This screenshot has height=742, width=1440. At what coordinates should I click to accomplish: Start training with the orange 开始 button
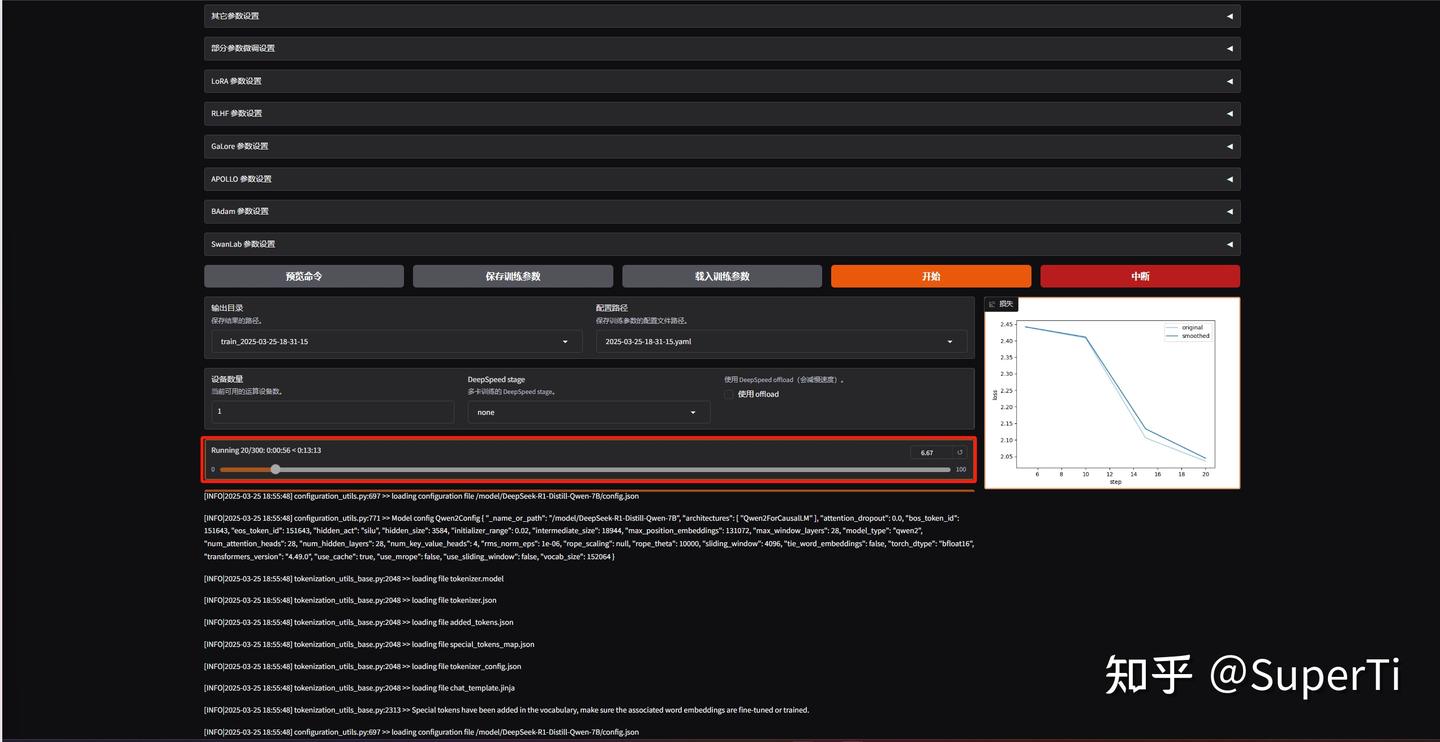(x=931, y=276)
